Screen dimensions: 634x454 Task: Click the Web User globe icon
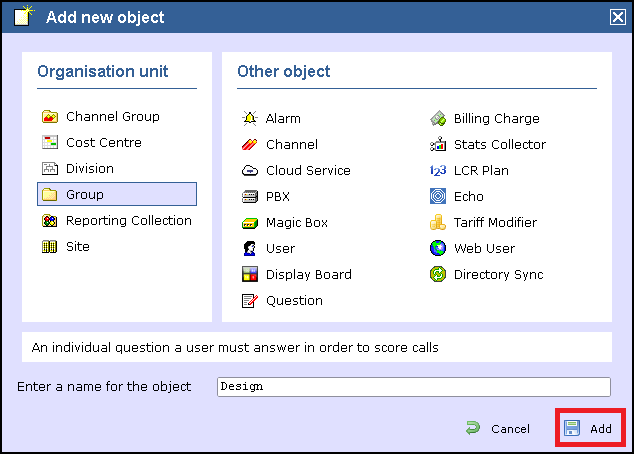(438, 248)
